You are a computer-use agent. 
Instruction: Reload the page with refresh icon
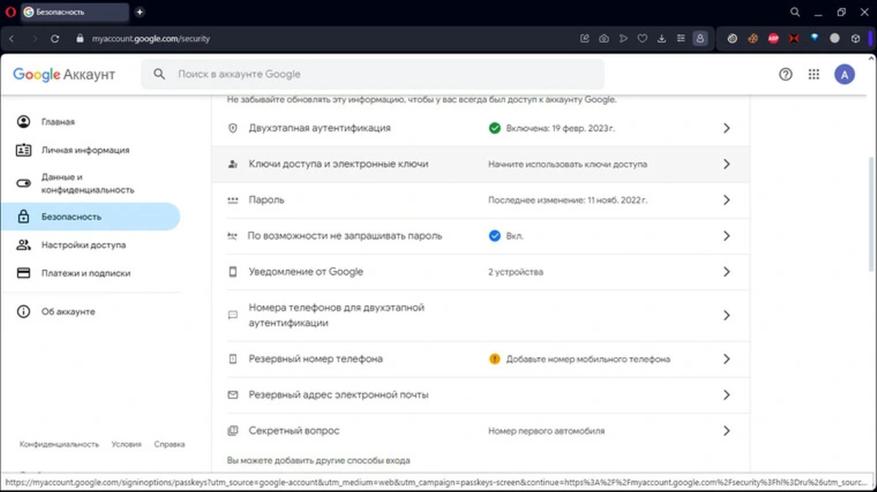(x=55, y=39)
